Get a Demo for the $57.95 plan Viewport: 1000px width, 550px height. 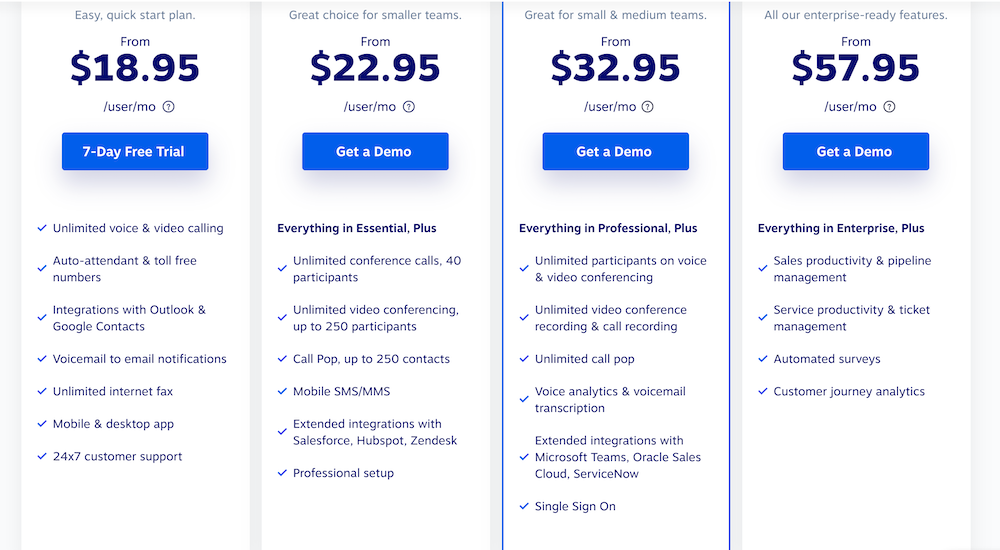click(855, 151)
